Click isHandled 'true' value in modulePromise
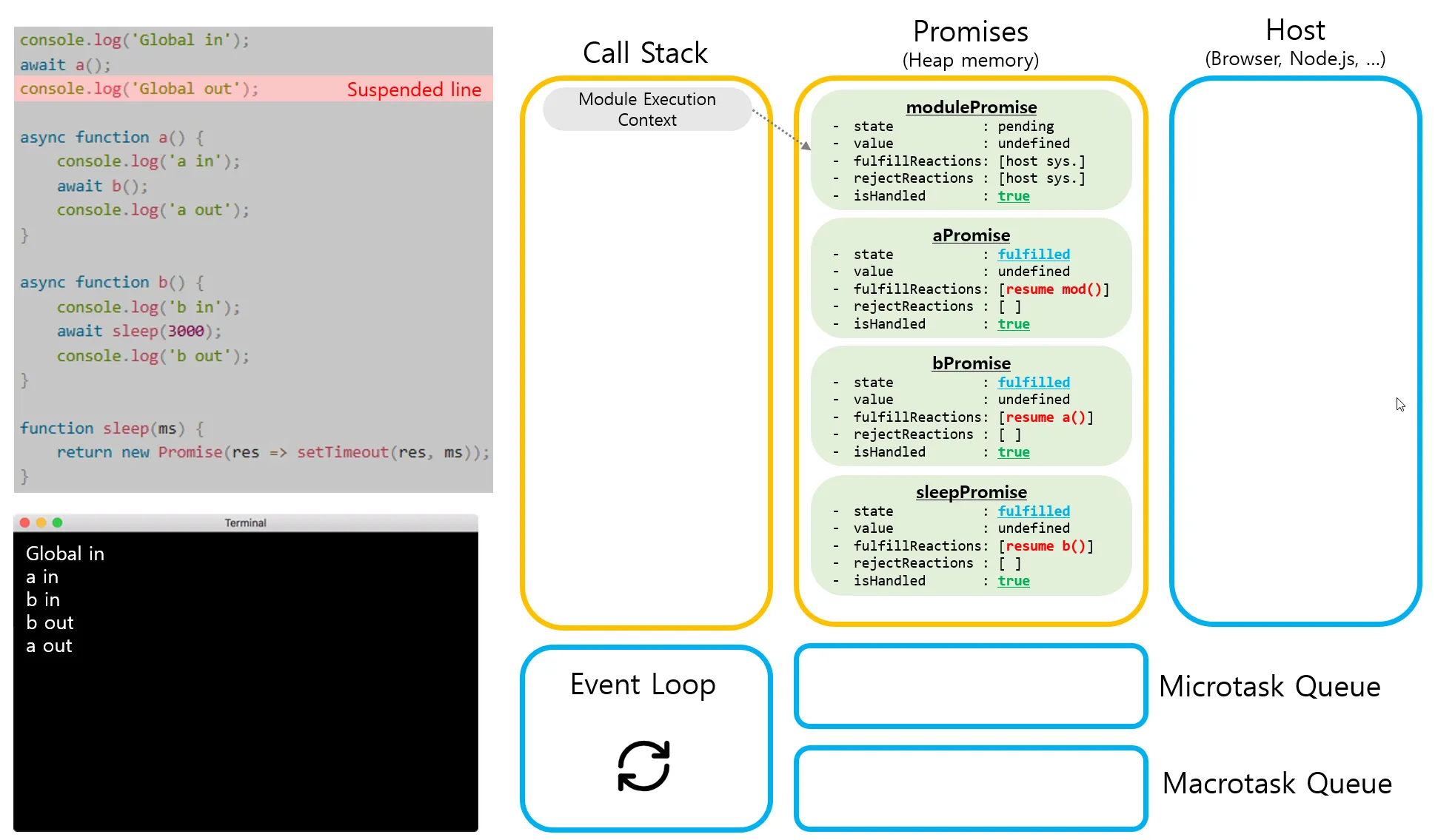 click(x=1013, y=196)
